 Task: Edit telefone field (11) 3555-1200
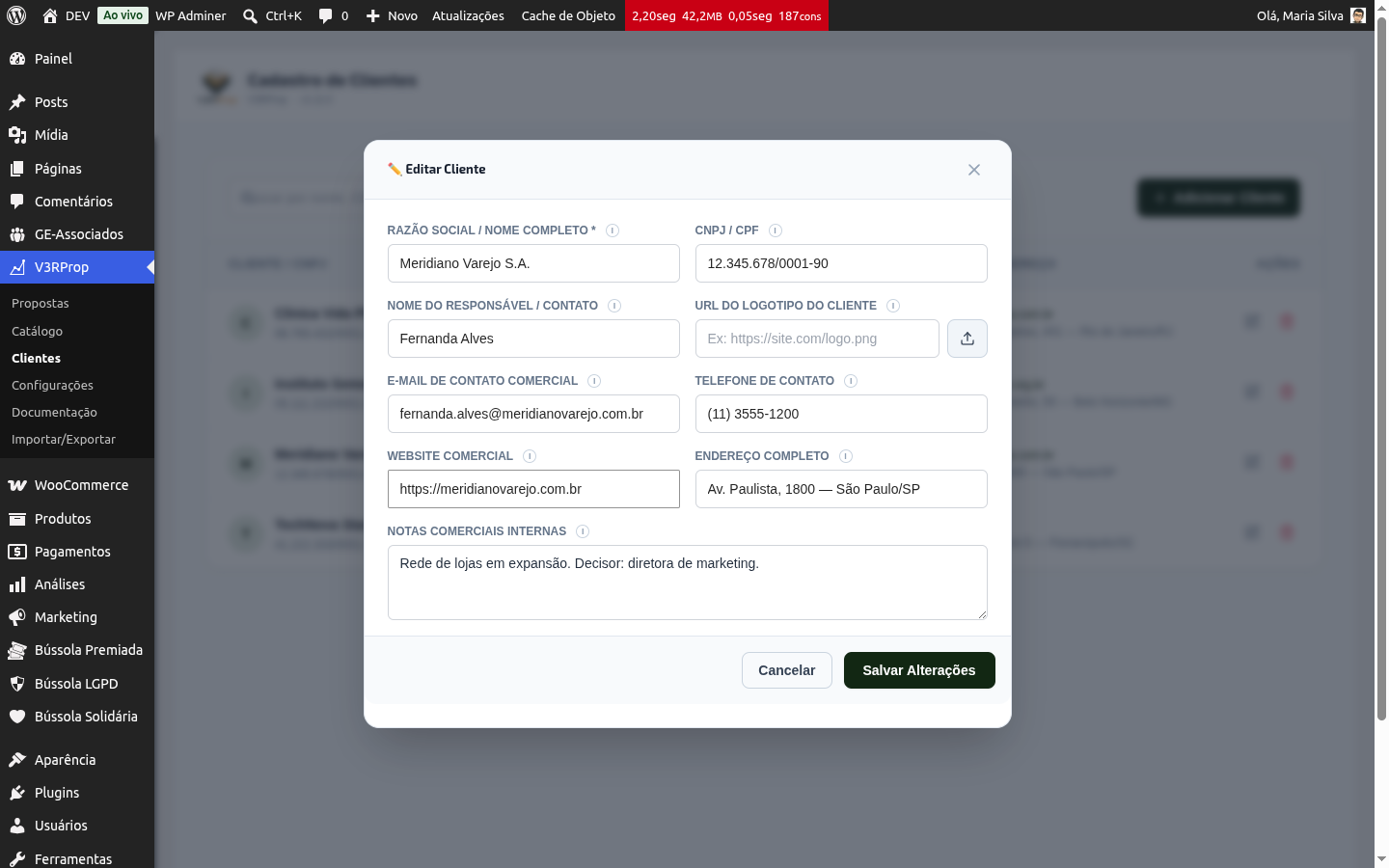click(x=841, y=414)
